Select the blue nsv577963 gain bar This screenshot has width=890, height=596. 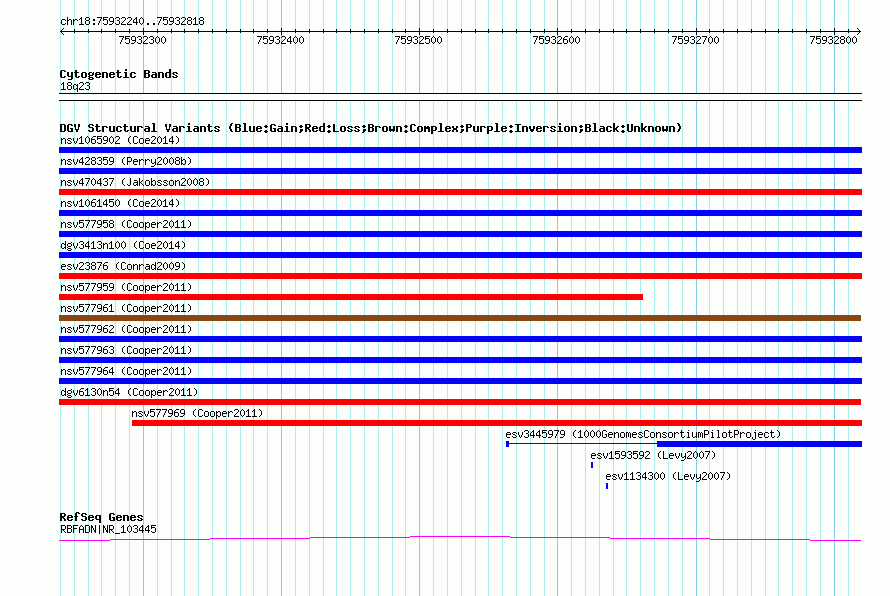(460, 360)
